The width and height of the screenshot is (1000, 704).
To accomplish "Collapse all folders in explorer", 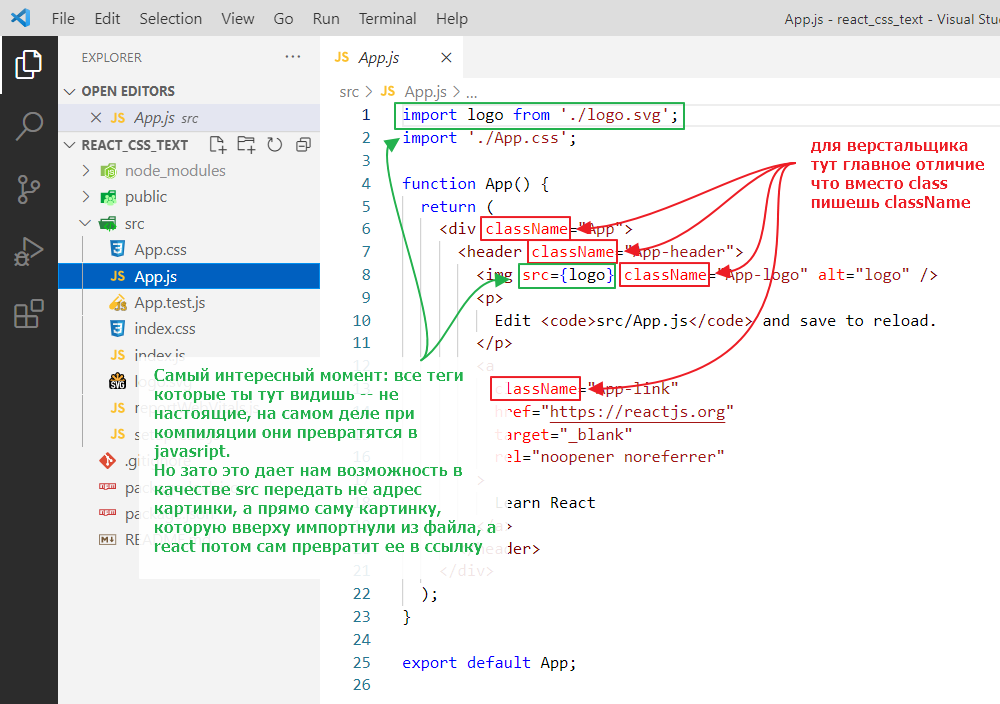I will coord(303,145).
